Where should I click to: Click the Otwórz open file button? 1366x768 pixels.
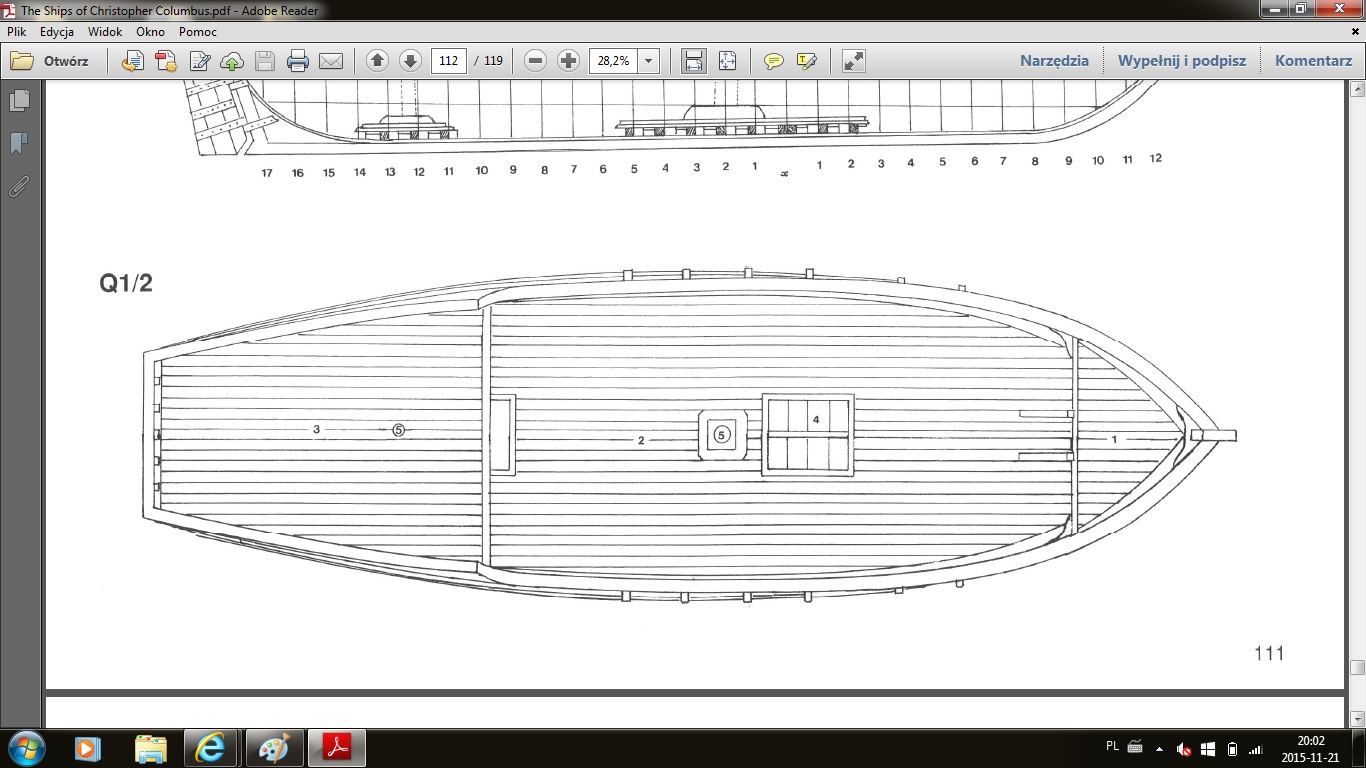coord(50,61)
